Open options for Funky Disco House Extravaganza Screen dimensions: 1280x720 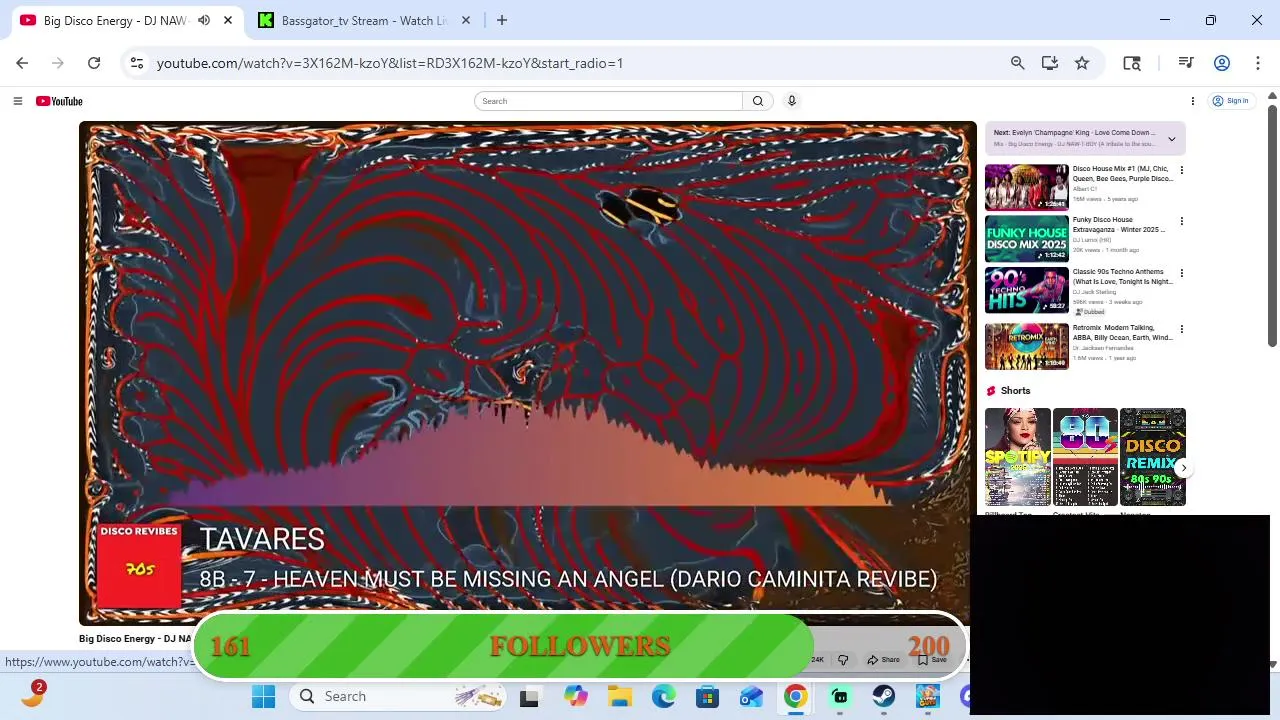[1181, 222]
